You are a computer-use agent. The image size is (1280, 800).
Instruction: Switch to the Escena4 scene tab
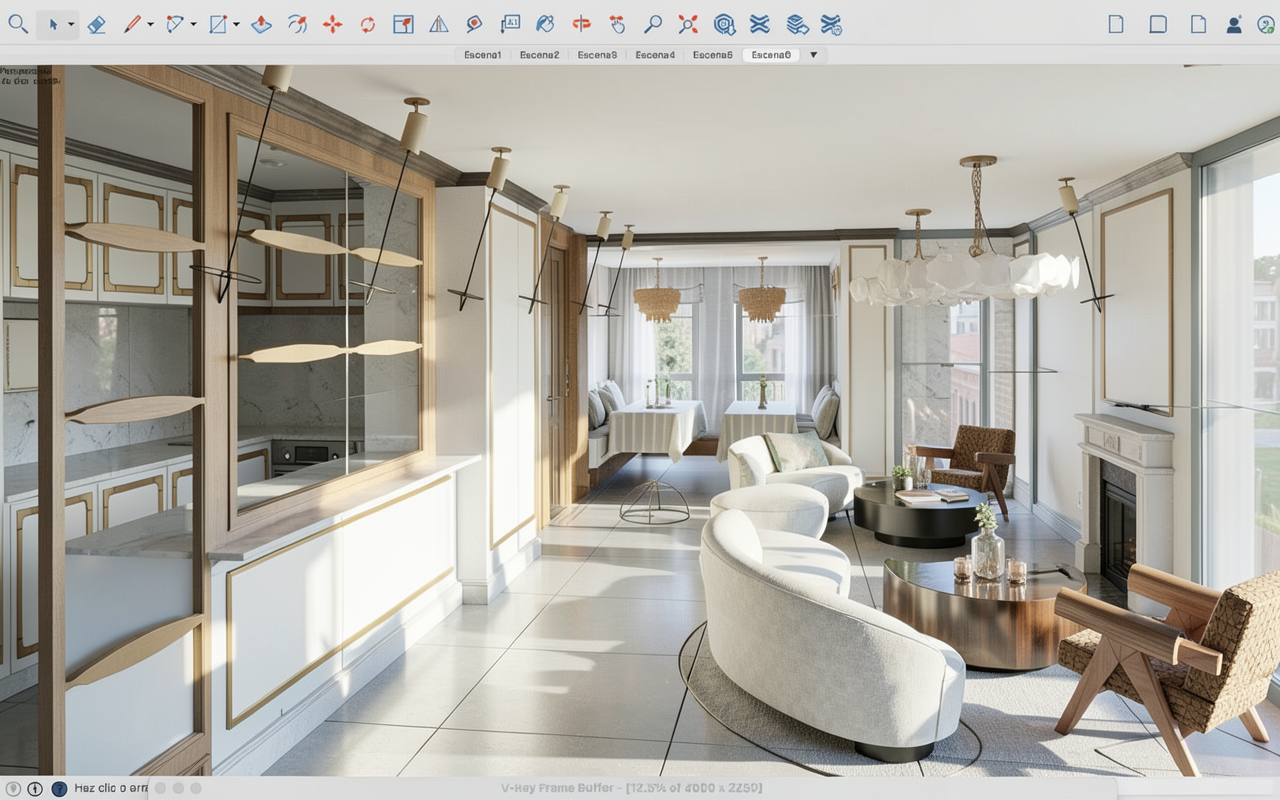655,55
